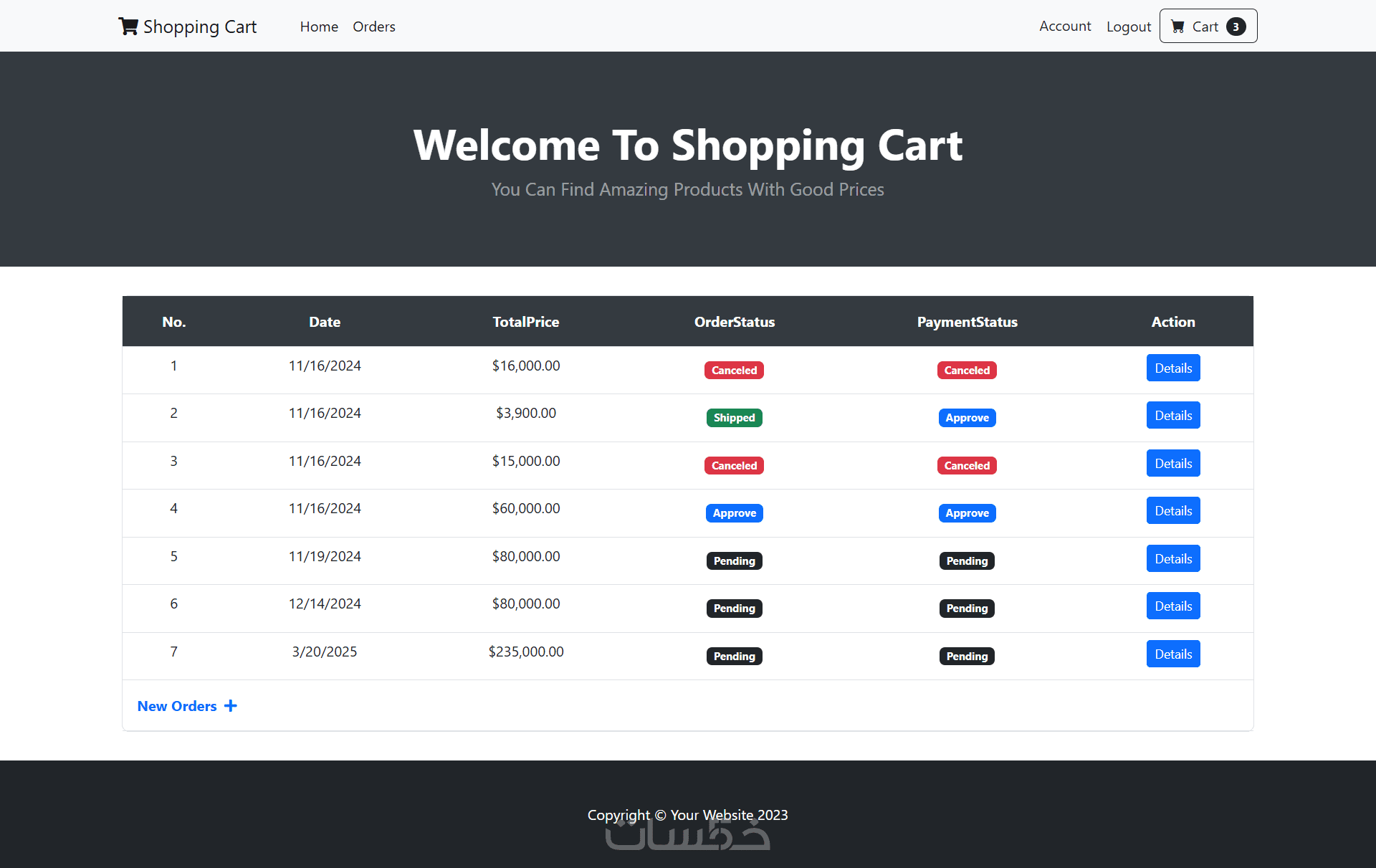Open Details for order number 1
Screen dimensions: 1376x868
[x=1172, y=368]
